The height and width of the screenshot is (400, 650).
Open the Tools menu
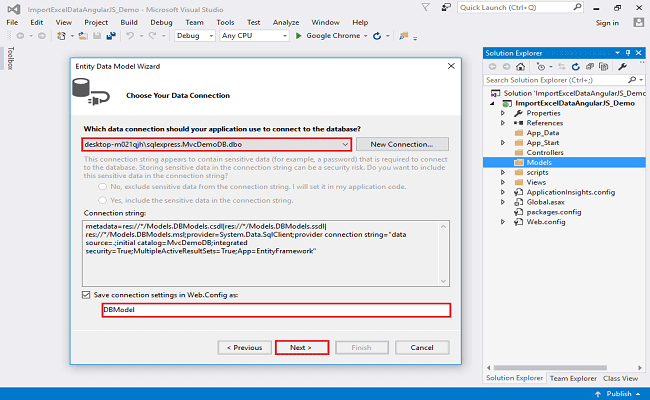[x=225, y=22]
